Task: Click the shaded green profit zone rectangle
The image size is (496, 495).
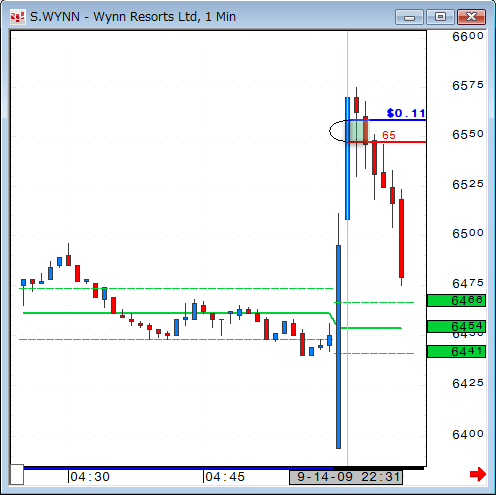Action: 357,131
